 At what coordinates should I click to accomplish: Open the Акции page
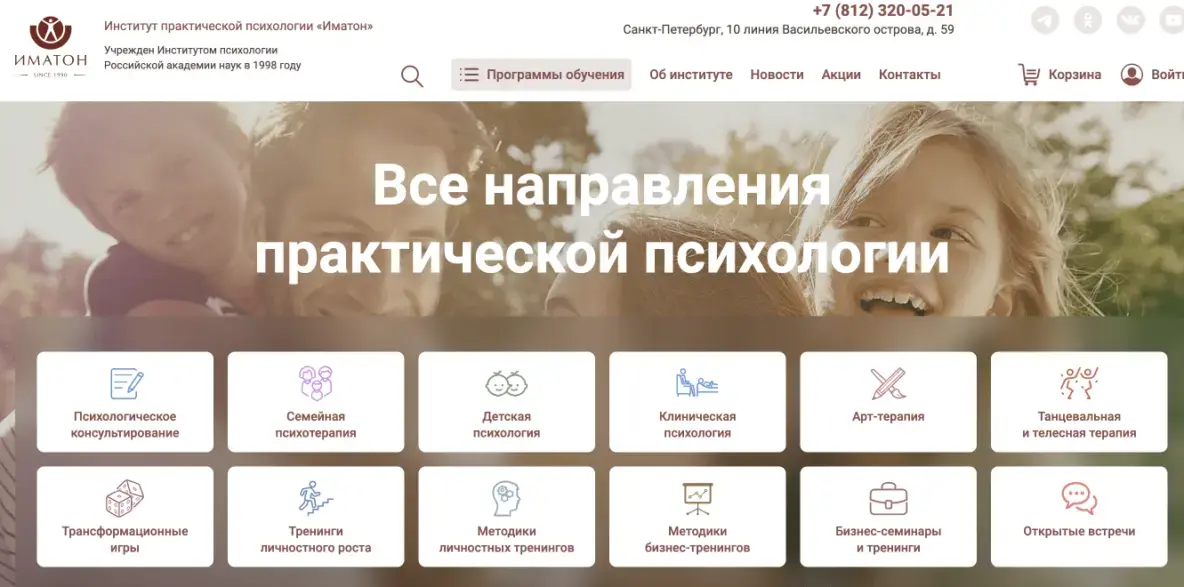coord(841,74)
